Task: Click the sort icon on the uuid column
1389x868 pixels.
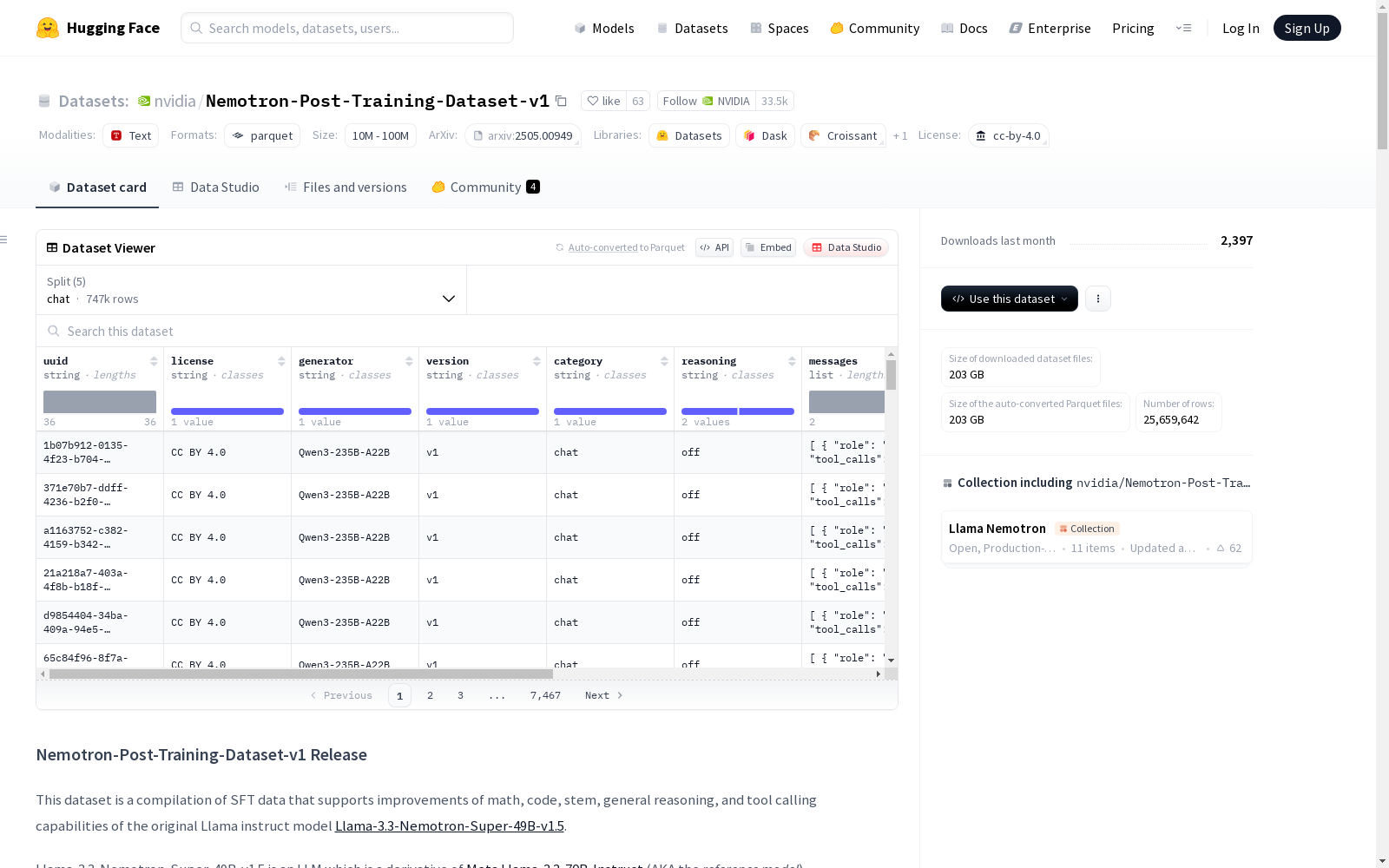Action: tap(154, 361)
